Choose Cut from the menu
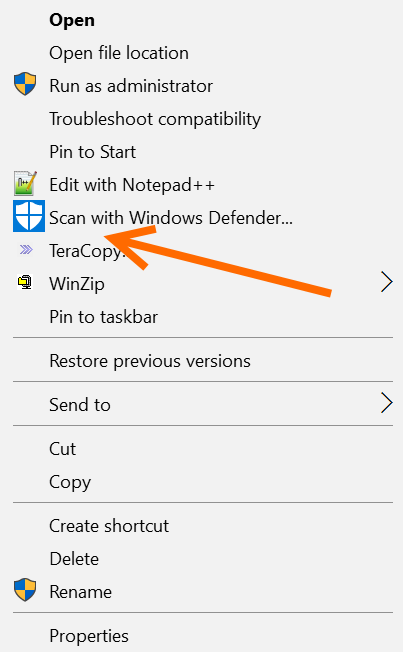This screenshot has height=652, width=403. 62,449
